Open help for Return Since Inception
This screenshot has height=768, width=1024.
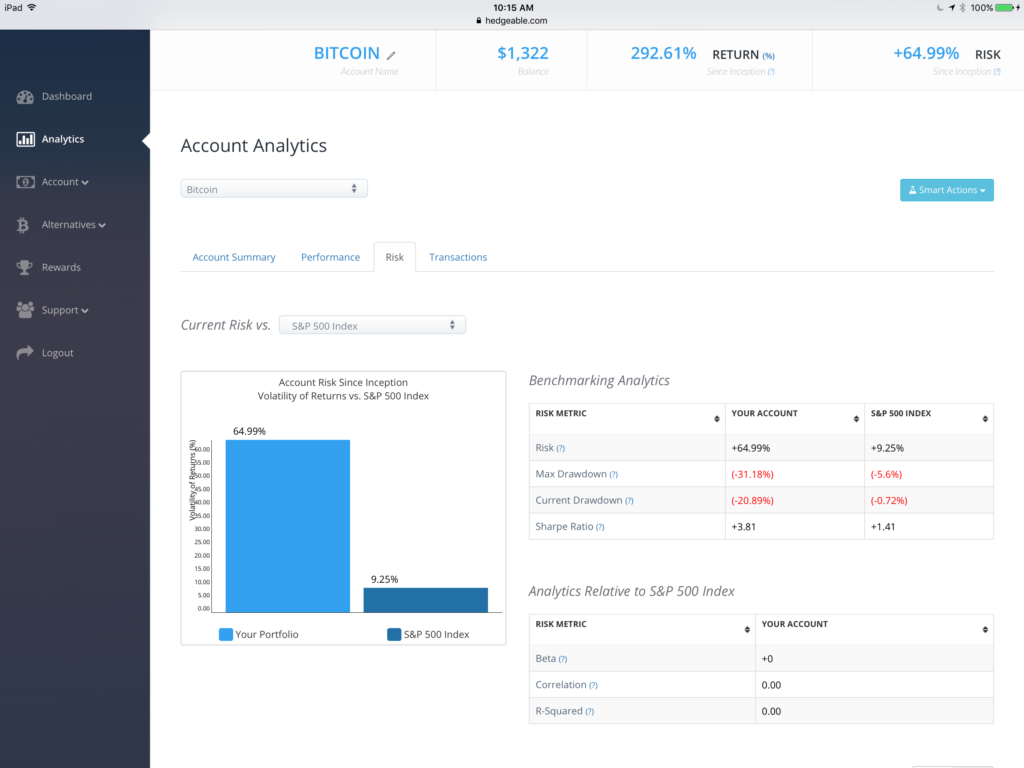771,72
